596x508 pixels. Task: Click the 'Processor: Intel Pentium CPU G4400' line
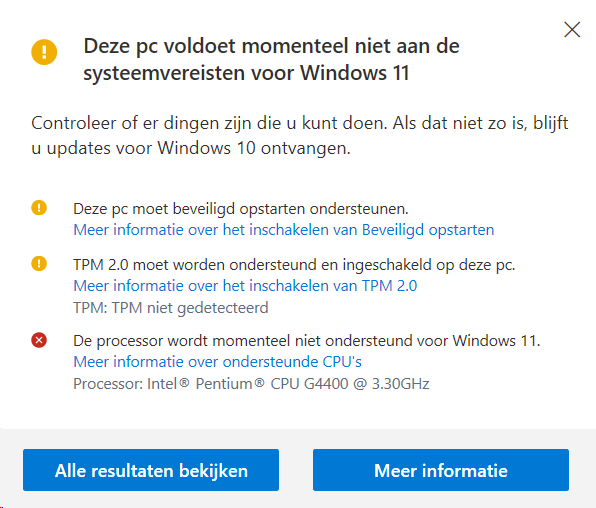tap(251, 384)
